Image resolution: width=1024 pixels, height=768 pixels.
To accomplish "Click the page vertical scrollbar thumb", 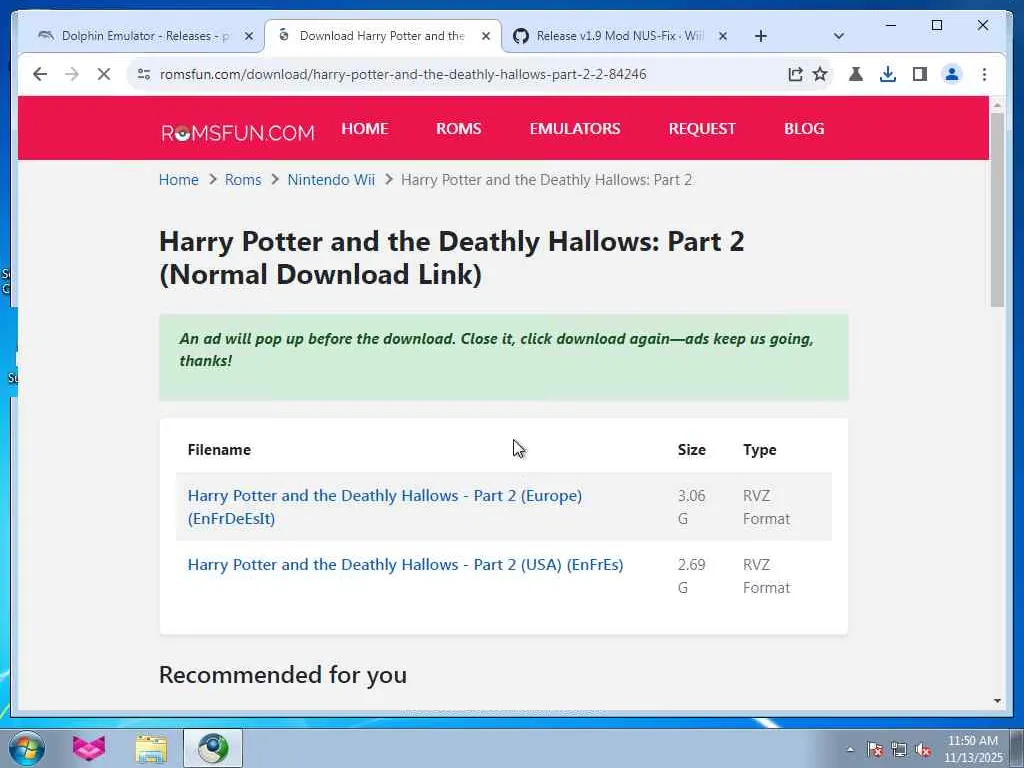I will pos(997,209).
